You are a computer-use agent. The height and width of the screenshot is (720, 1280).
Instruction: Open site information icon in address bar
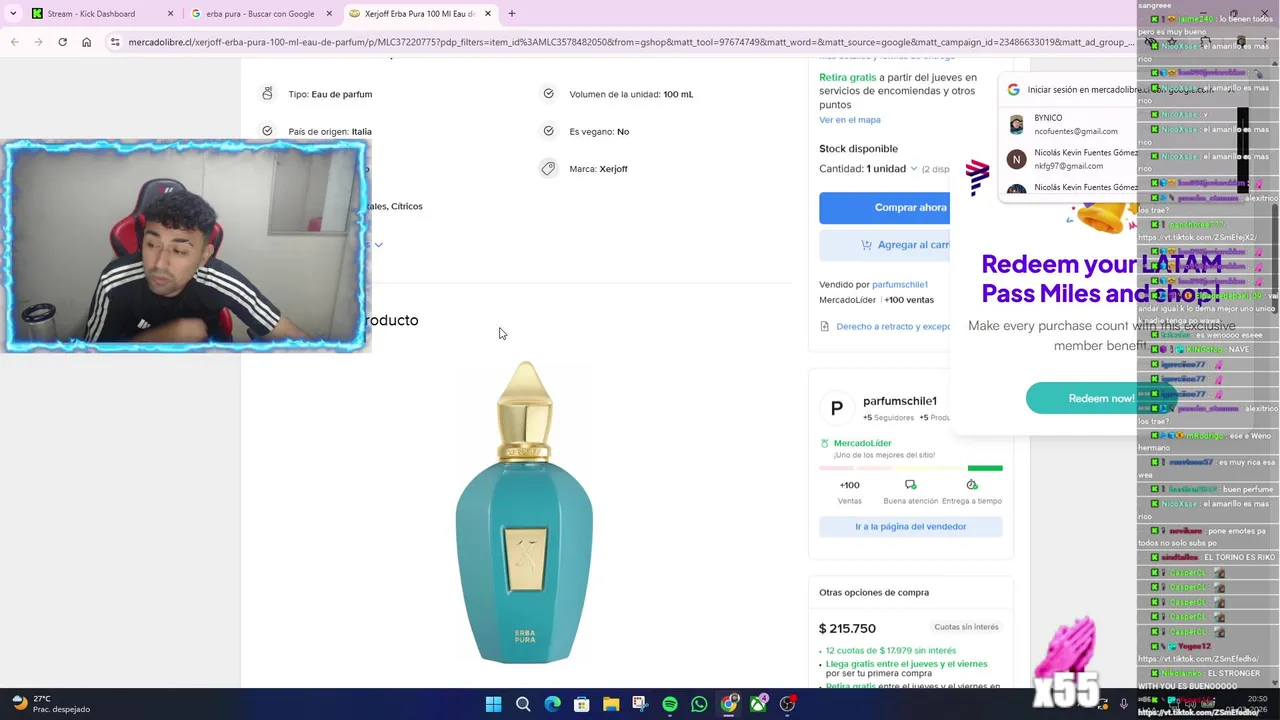pyautogui.click(x=115, y=42)
